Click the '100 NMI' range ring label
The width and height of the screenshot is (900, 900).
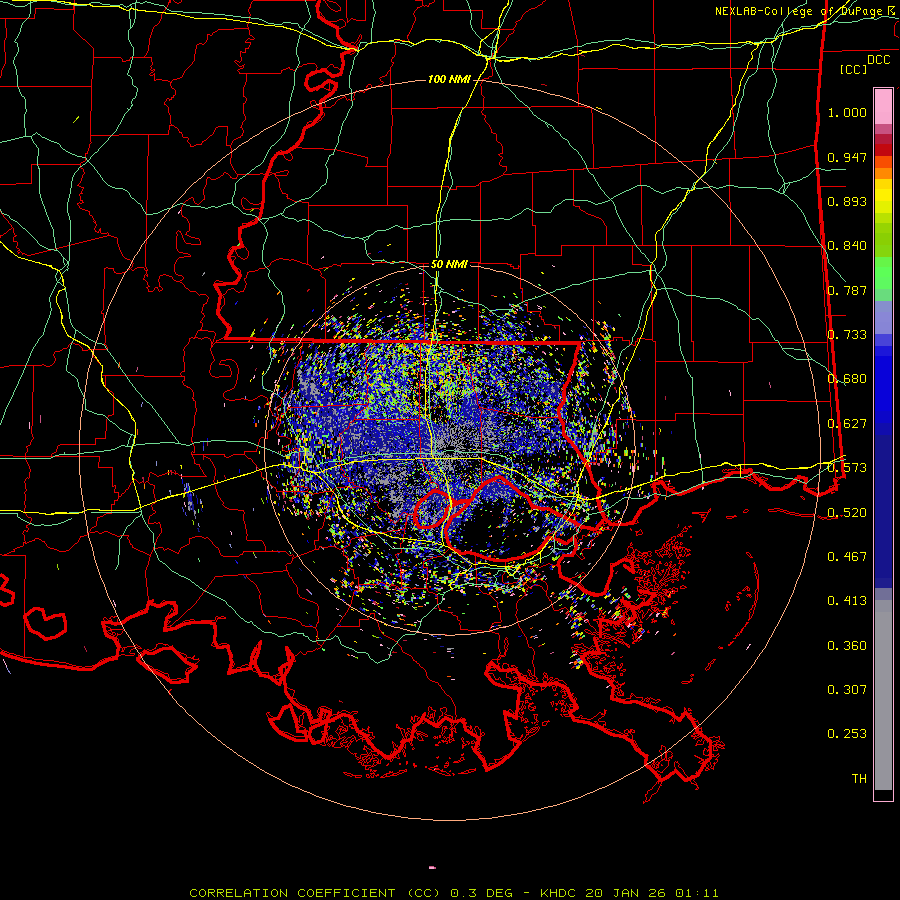(449, 79)
